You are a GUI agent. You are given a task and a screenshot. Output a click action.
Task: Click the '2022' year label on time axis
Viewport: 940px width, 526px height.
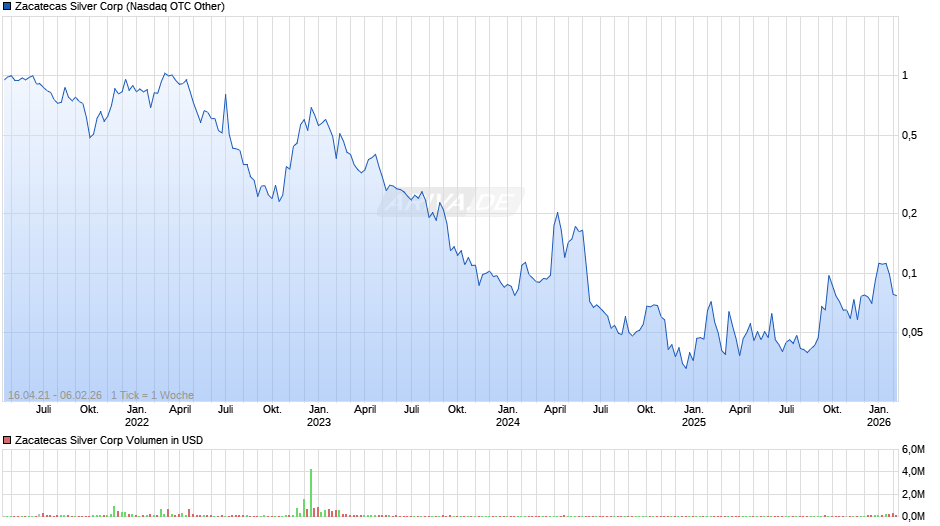pos(137,422)
